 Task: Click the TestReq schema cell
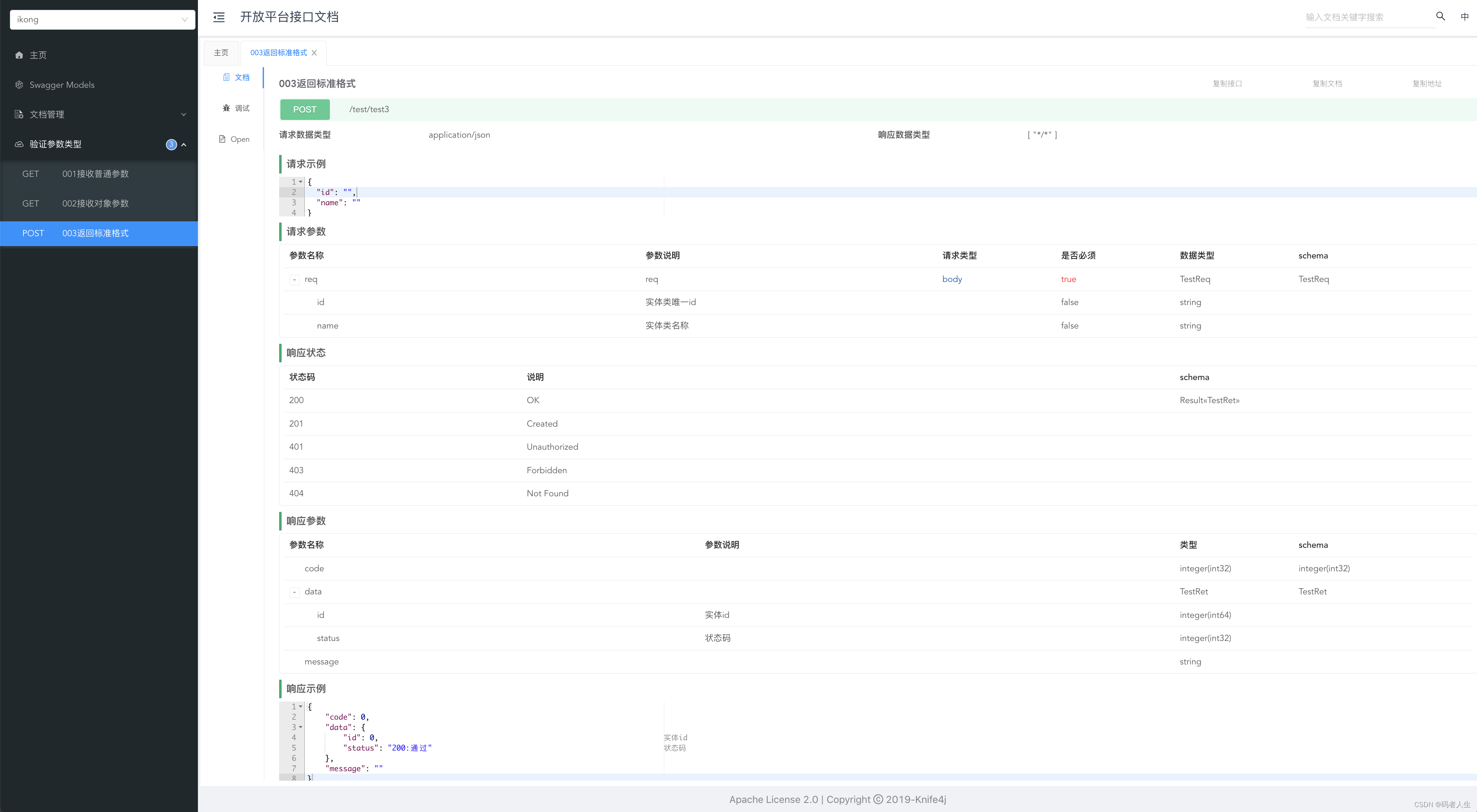click(x=1314, y=279)
